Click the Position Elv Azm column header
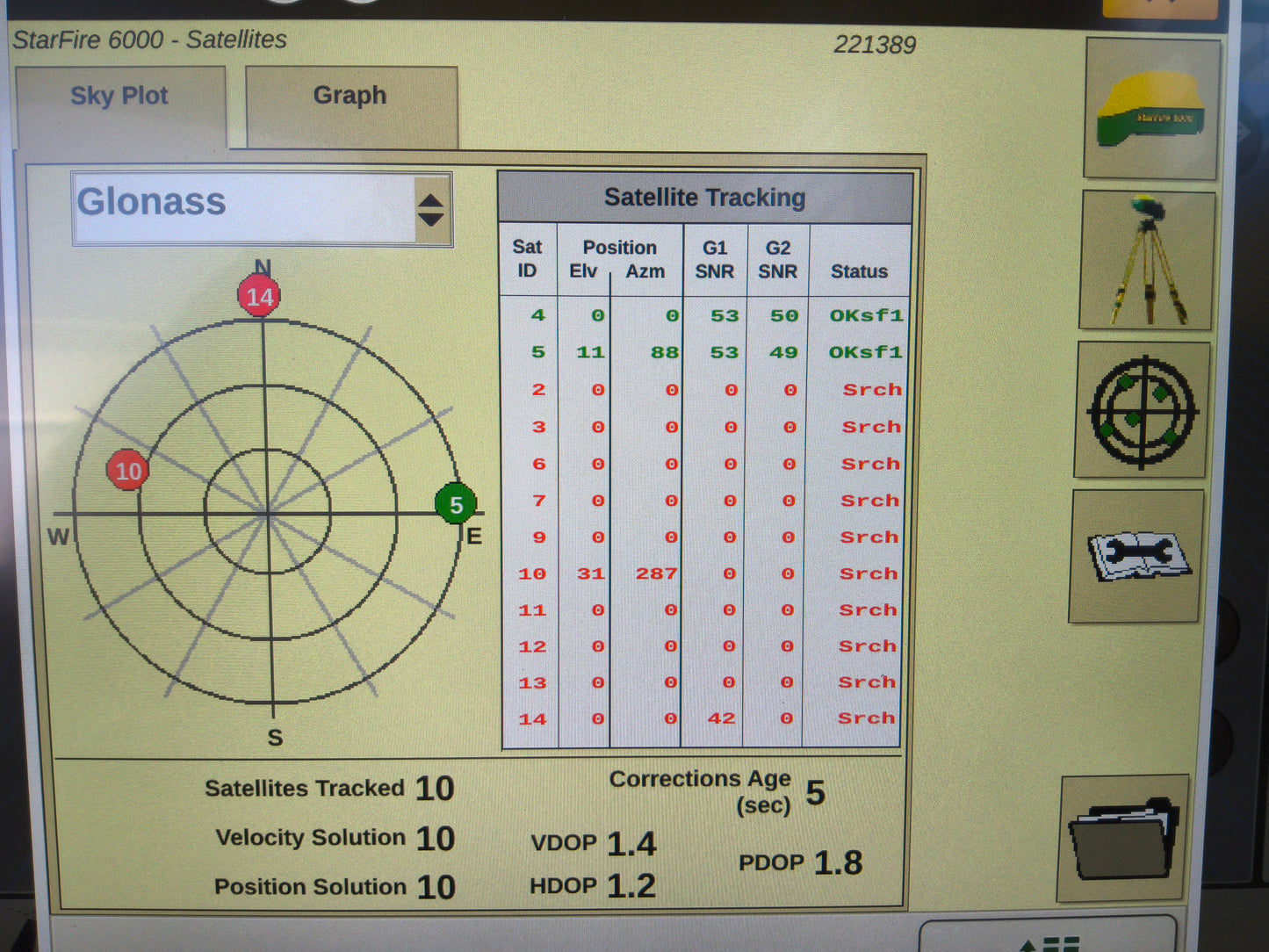 (x=620, y=259)
